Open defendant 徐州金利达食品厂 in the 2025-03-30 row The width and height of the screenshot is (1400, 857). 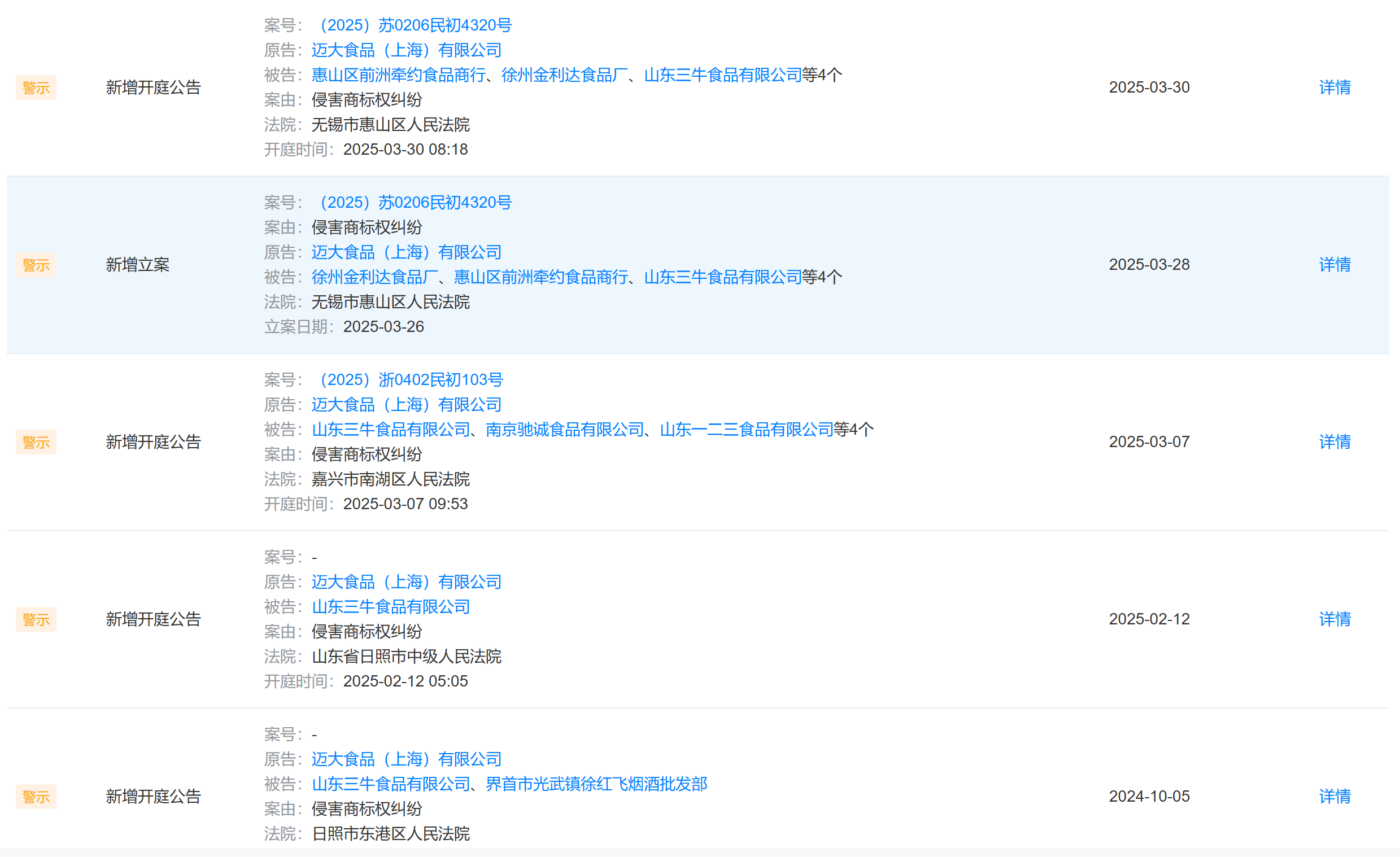click(564, 75)
